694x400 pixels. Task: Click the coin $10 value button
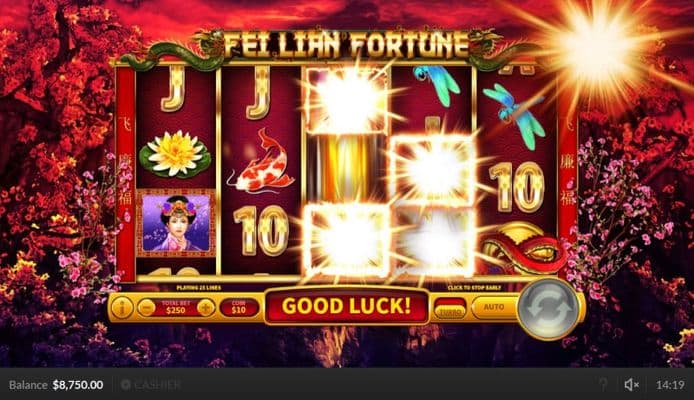(239, 307)
